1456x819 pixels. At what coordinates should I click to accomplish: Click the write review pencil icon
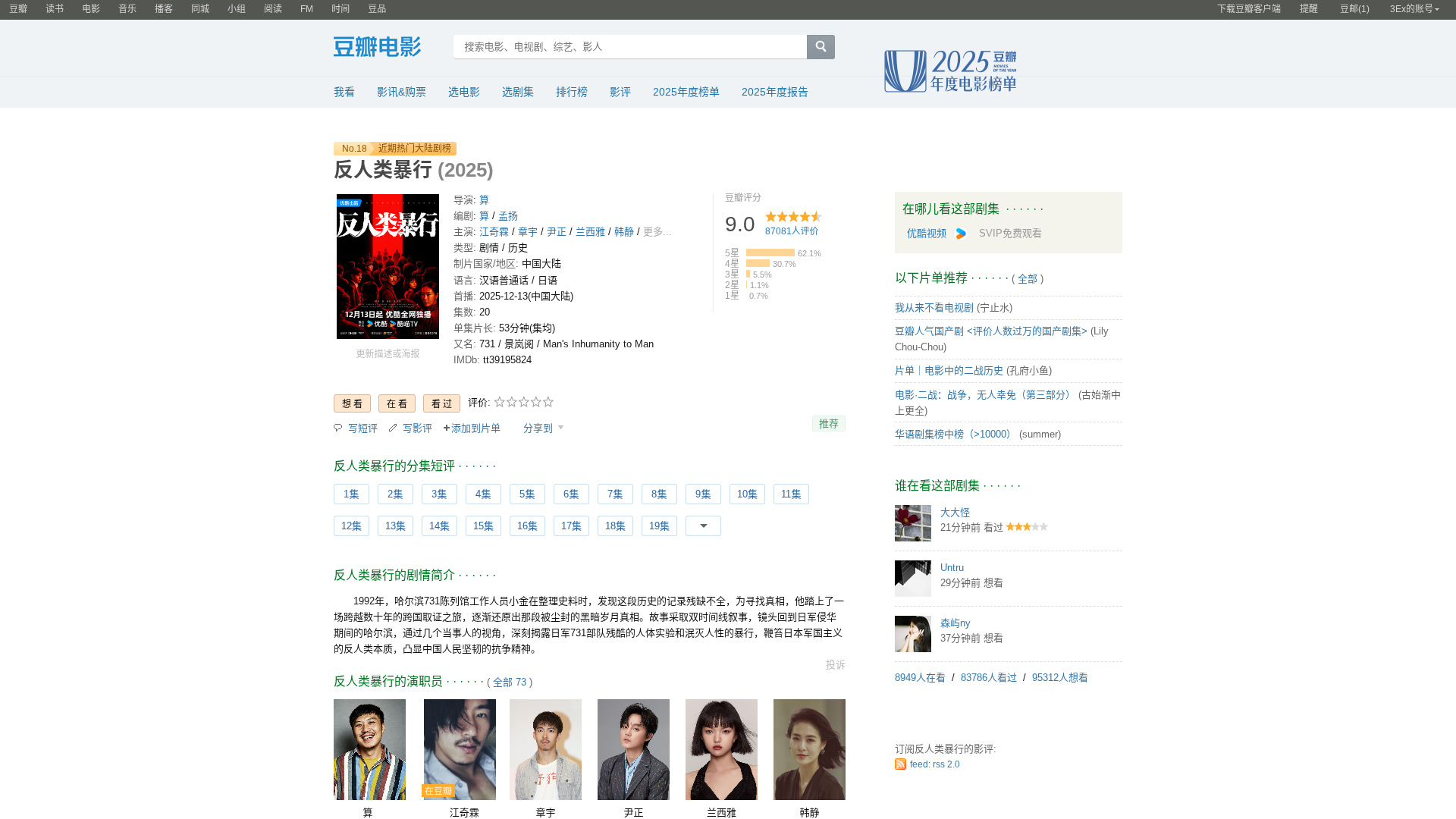click(393, 428)
